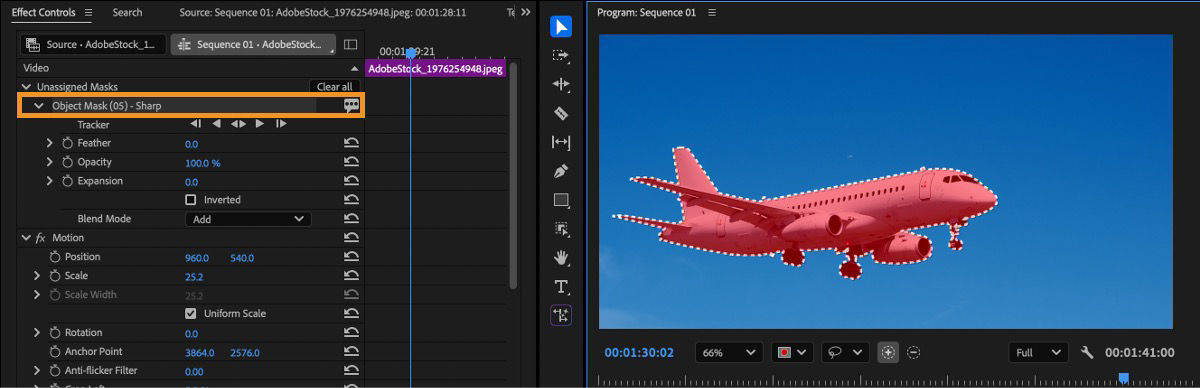Show overflow panels via double-chevron
This screenshot has width=1200, height=388.
point(526,13)
